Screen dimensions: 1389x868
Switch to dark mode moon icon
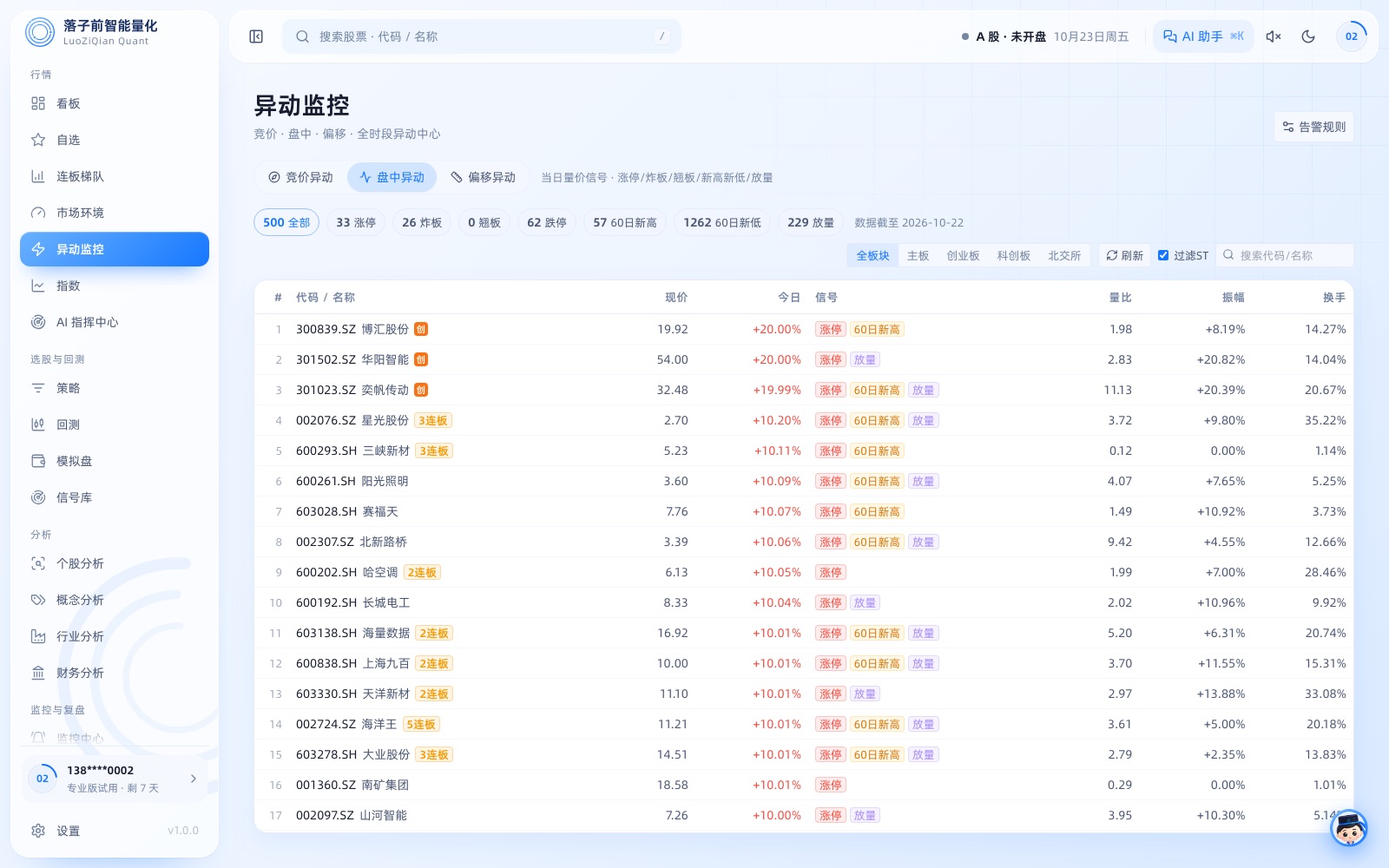coord(1308,36)
